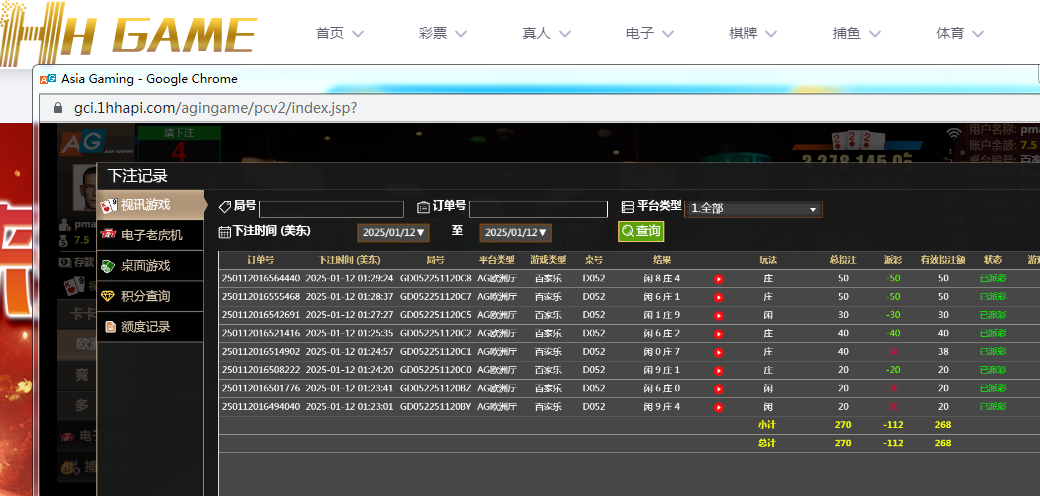Viewport: 1040px width, 496px height.
Task: Open the end date picker after 至
Action: point(515,232)
